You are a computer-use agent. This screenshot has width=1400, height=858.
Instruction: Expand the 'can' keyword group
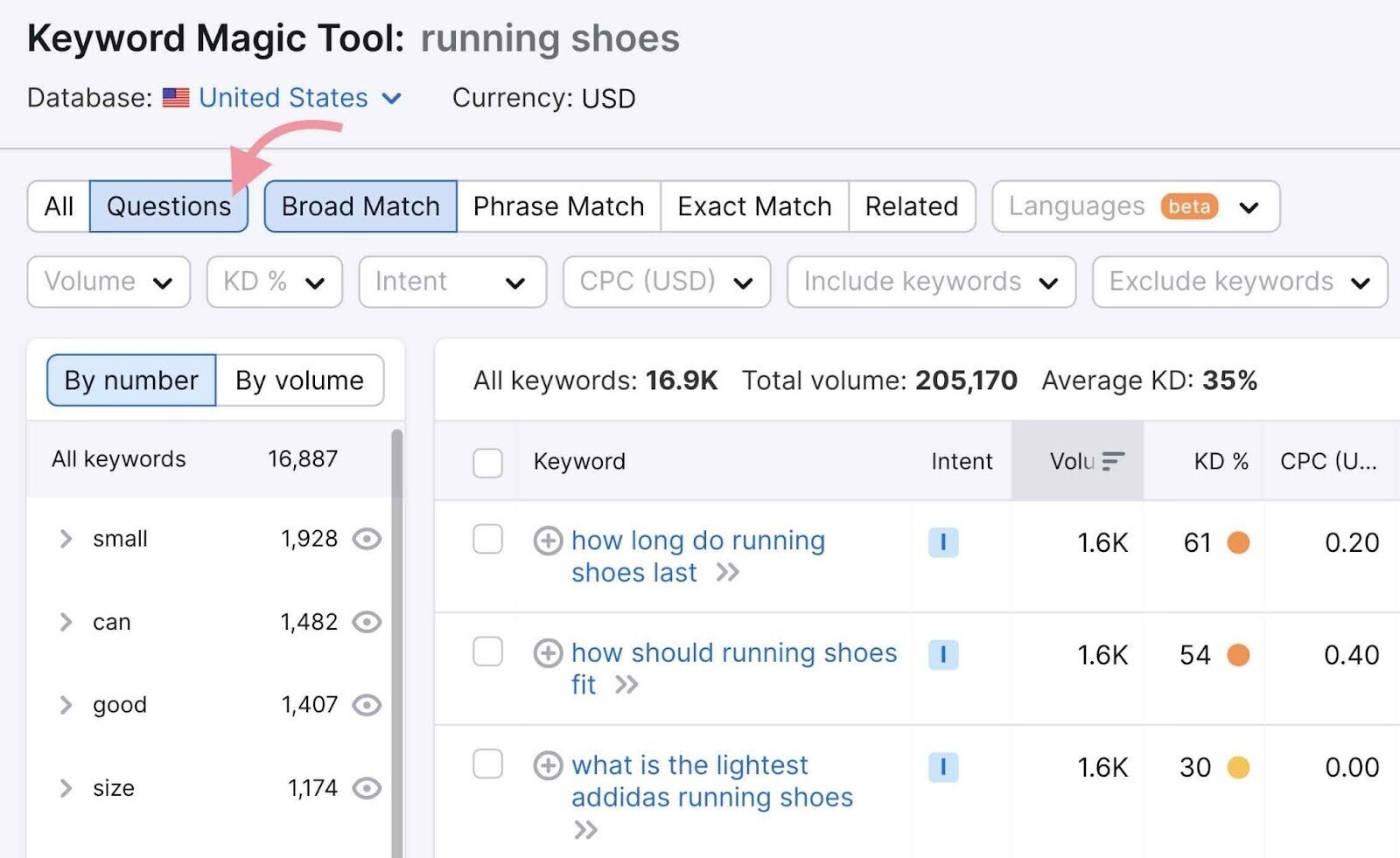tap(66, 622)
